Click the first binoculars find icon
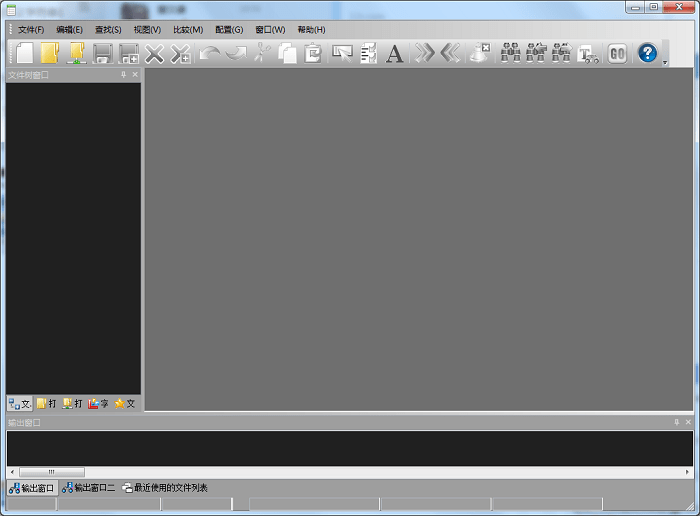 click(511, 54)
